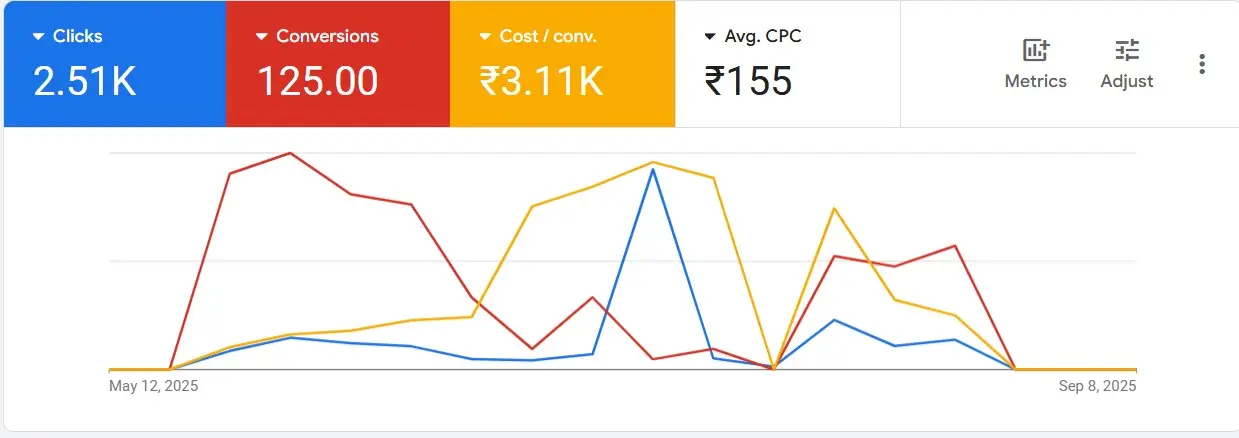
Task: Open the Cost / conv. dropdown arrow
Action: tap(486, 37)
